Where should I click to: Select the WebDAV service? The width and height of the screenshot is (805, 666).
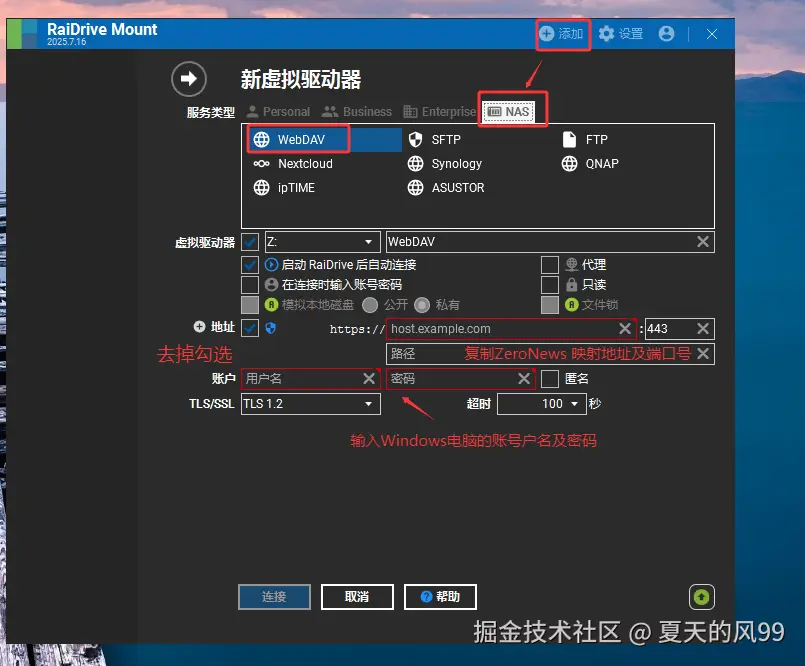[324, 140]
